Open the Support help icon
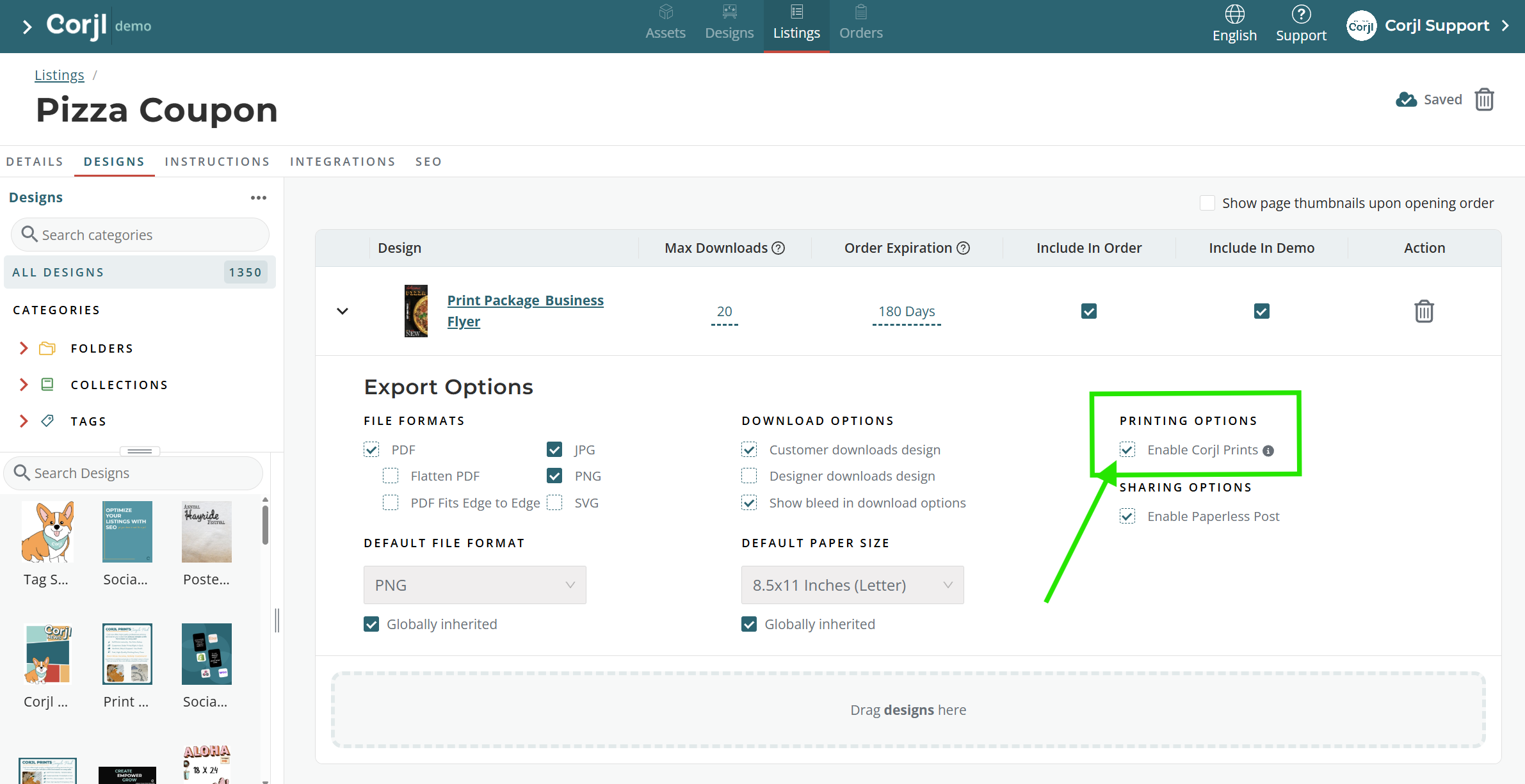The width and height of the screenshot is (1525, 784). point(1301,14)
